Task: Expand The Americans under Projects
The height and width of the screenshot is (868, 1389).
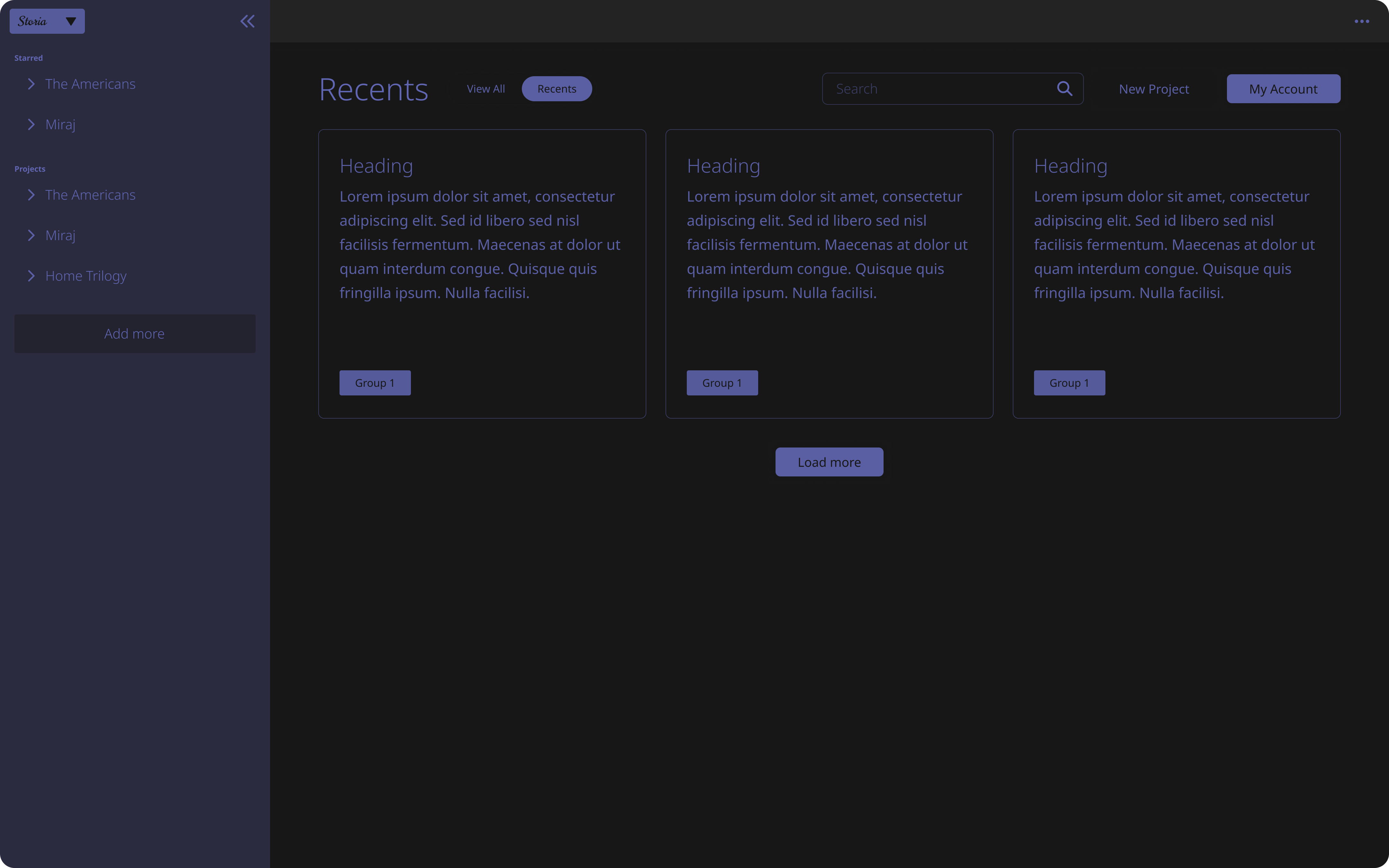Action: tap(31, 195)
